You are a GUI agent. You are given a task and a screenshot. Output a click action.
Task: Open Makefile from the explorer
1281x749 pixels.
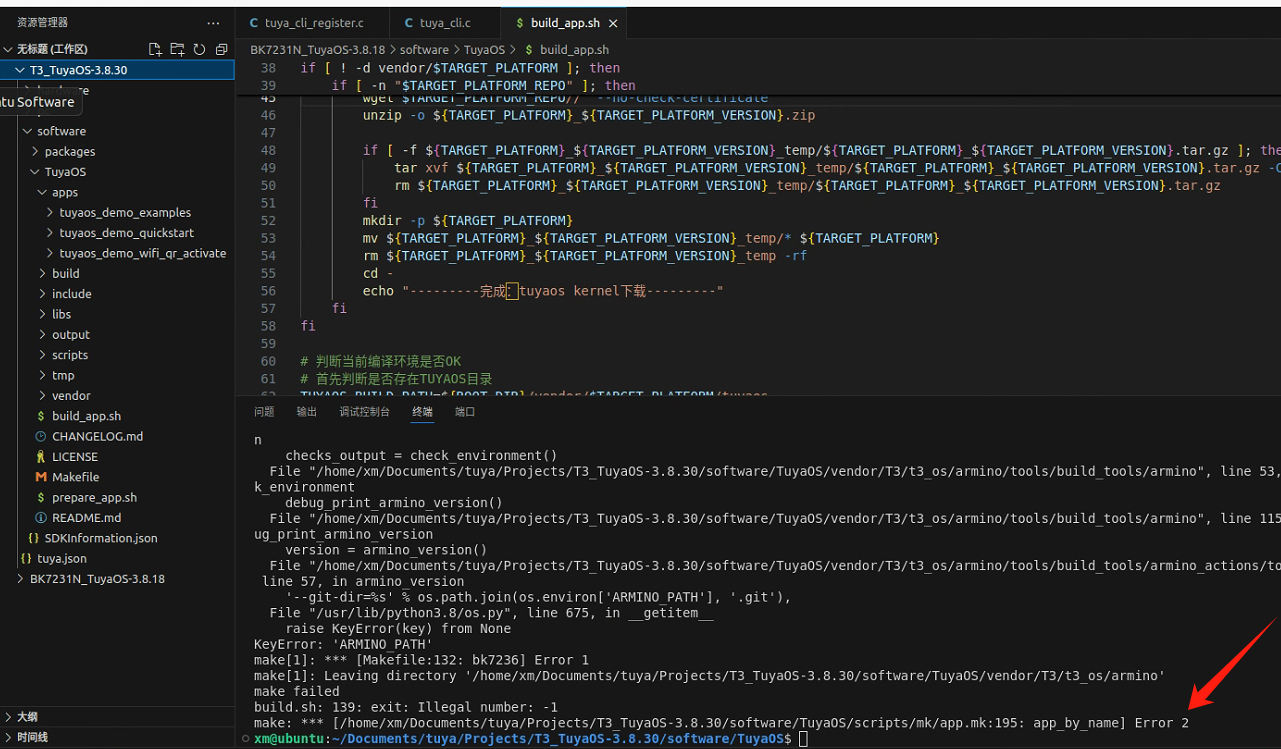point(117,477)
